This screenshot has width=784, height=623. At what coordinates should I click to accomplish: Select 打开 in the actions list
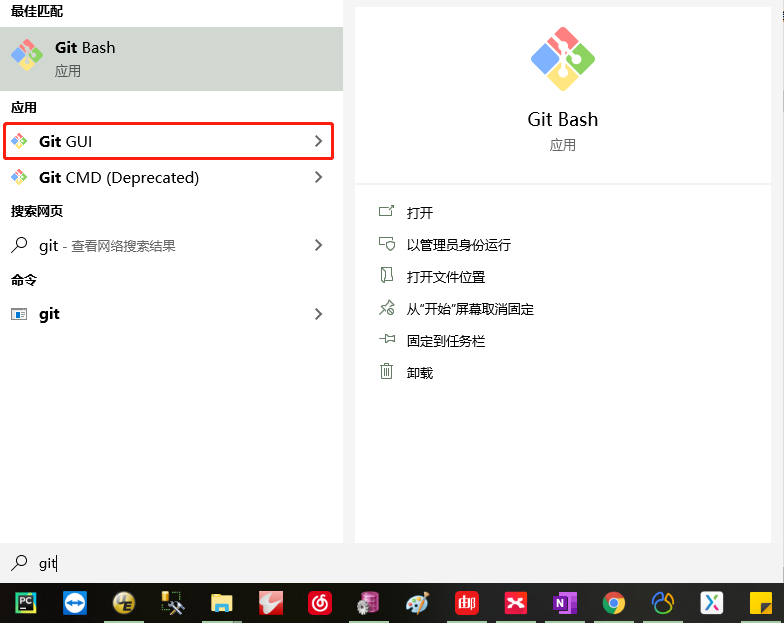(x=420, y=212)
